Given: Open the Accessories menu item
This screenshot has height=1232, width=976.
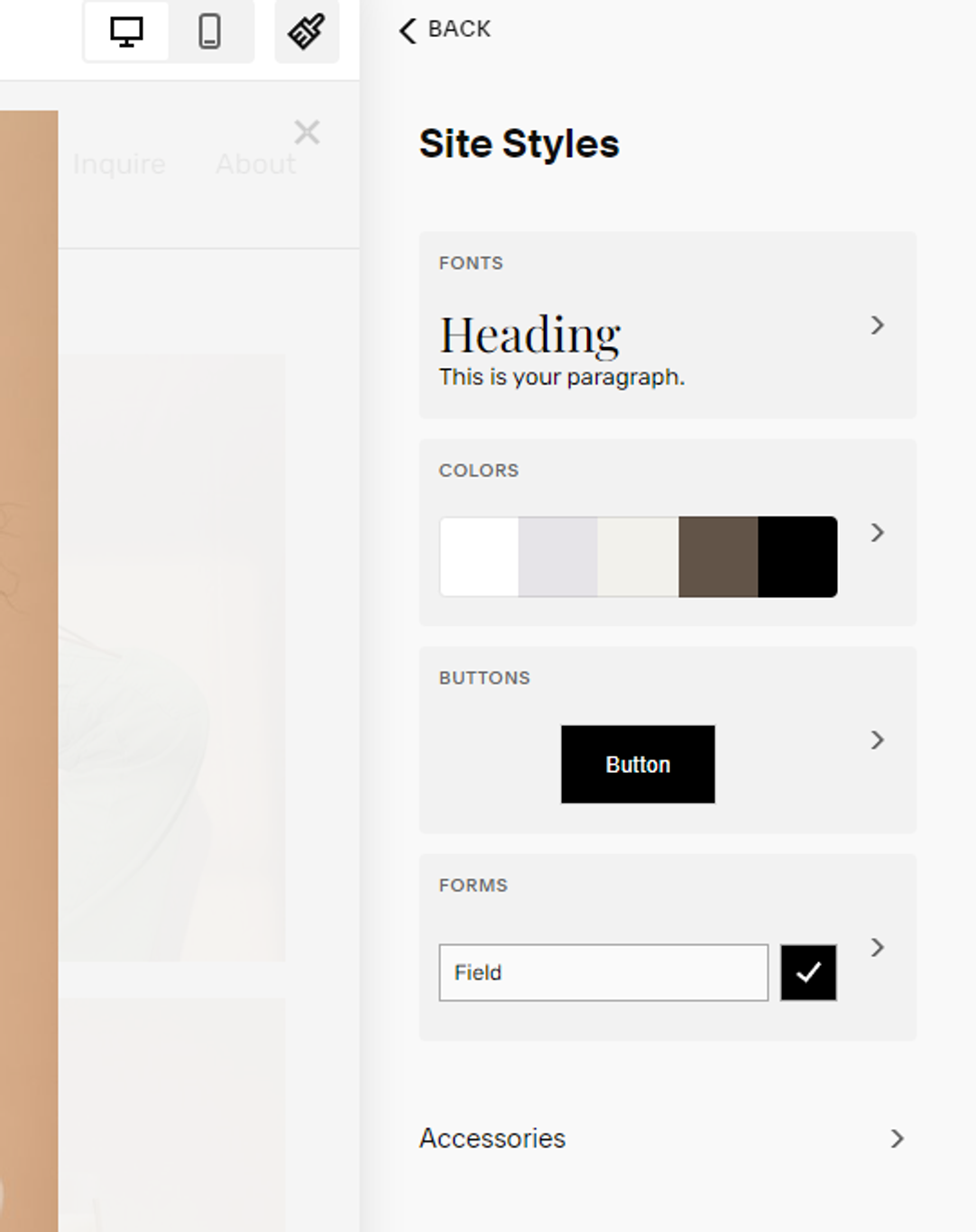Looking at the screenshot, I should tap(663, 1139).
